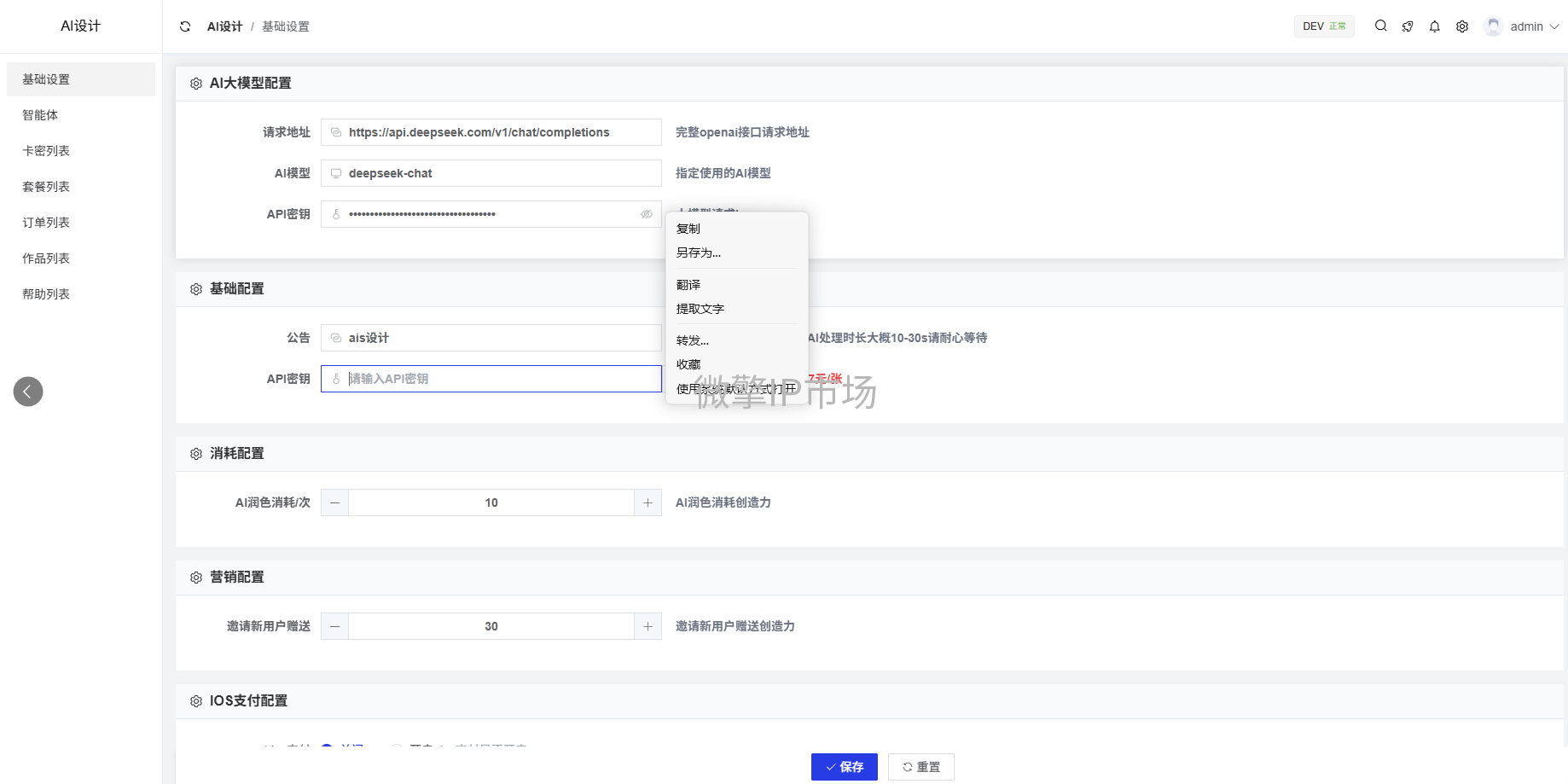Click the refresh icon beside breadcrumb
Viewport: 1568px width, 784px height.
click(x=185, y=26)
